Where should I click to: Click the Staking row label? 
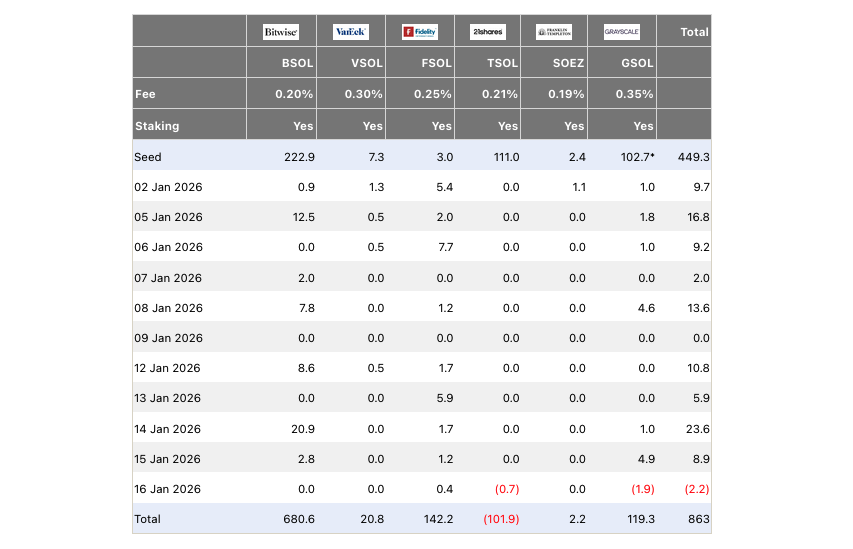[156, 126]
